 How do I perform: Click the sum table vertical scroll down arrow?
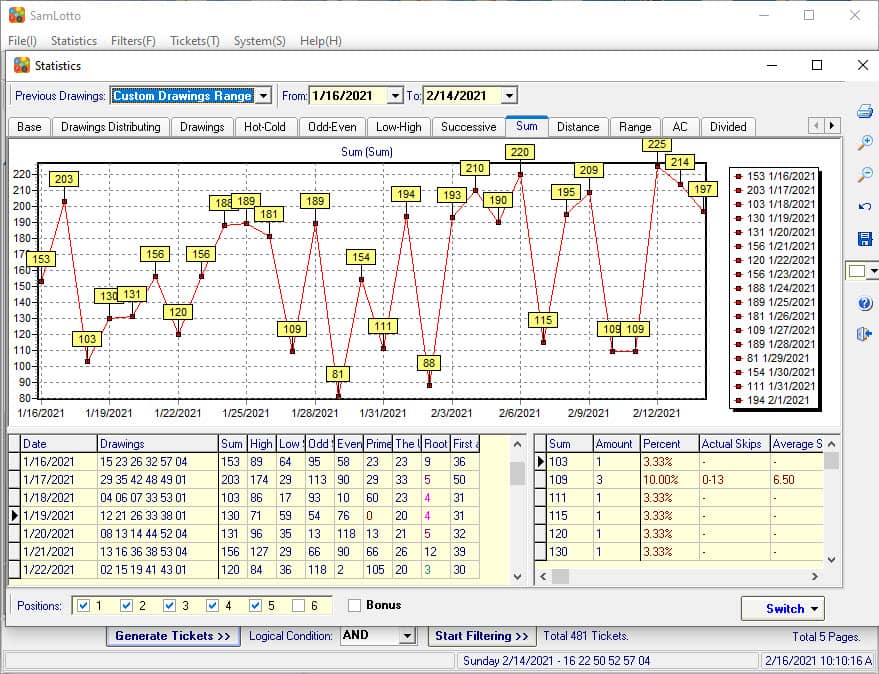pos(831,560)
